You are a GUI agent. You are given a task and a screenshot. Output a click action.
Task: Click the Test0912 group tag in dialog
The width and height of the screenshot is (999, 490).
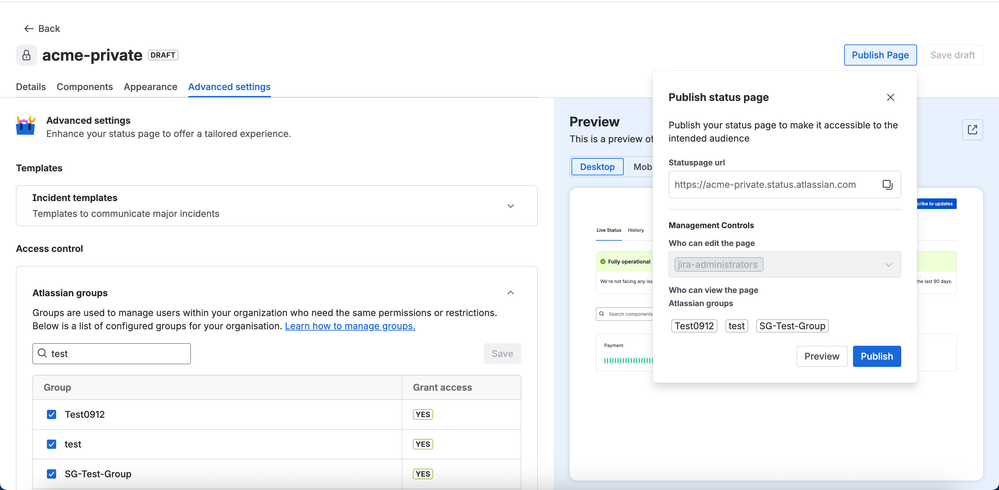(694, 326)
